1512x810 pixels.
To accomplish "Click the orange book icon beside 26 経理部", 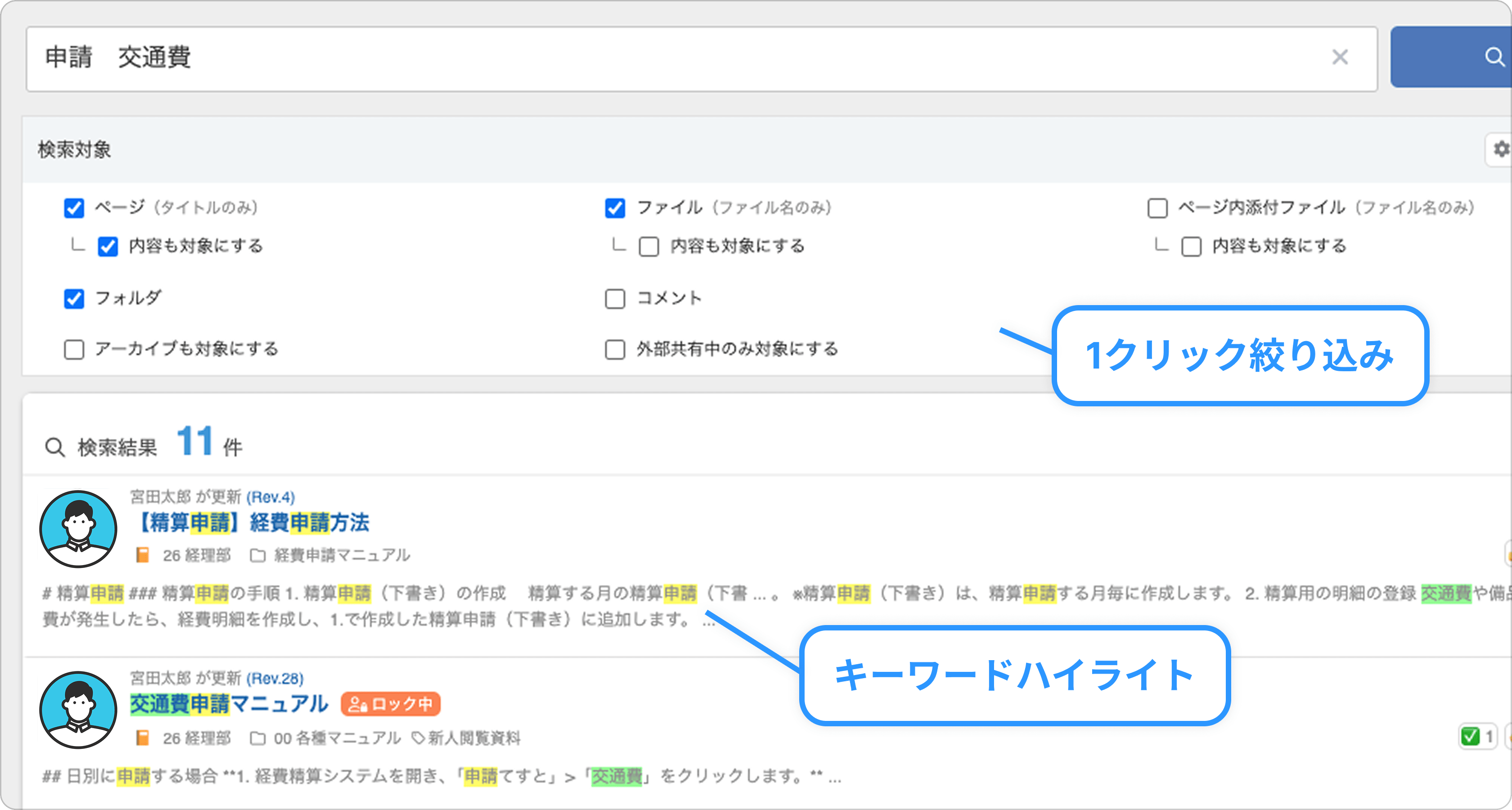I will coord(143,555).
